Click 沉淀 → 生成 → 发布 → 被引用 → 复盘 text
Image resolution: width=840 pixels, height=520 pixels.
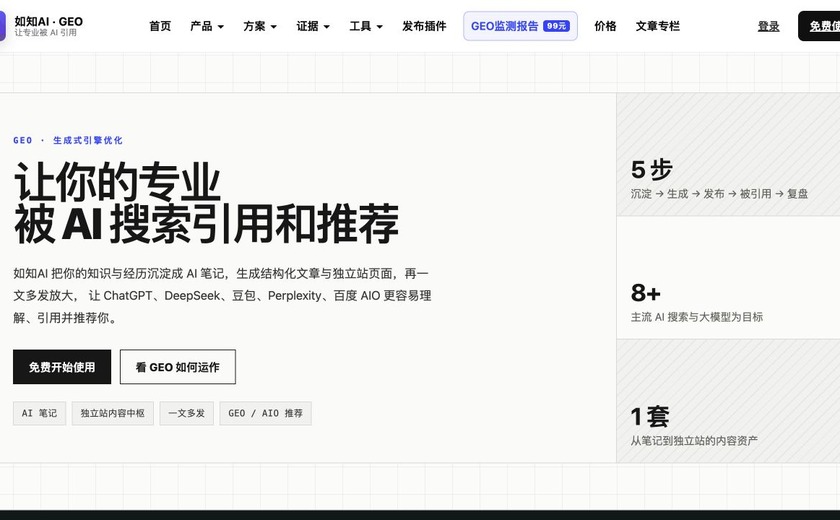[x=719, y=194]
